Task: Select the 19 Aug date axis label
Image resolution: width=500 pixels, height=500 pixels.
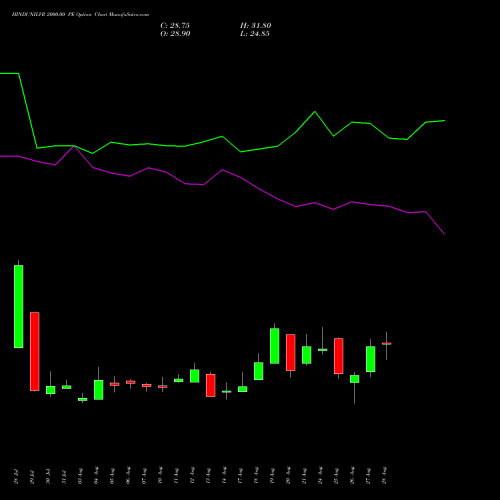Action: 272,476
